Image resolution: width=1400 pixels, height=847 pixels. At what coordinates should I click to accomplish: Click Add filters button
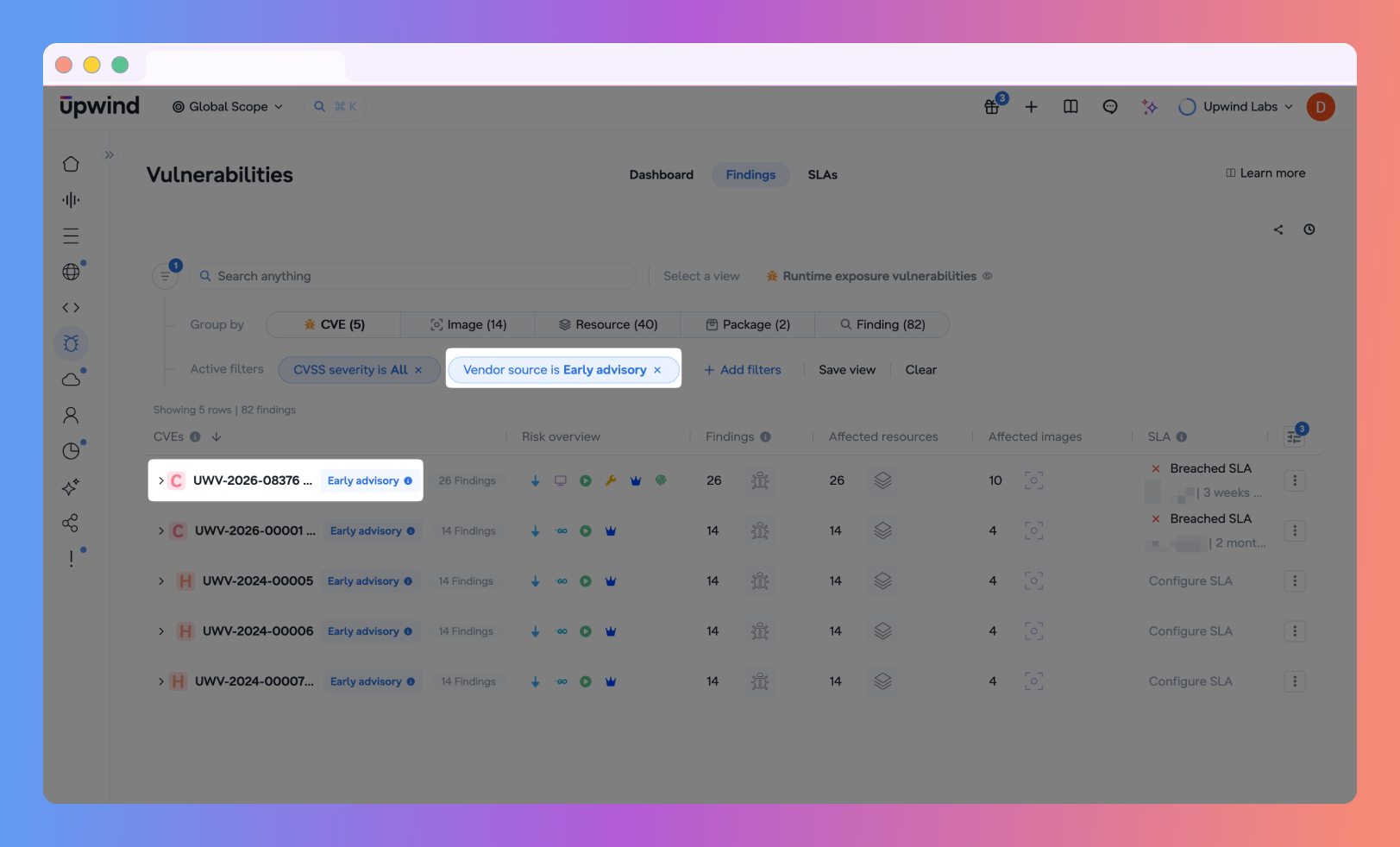point(743,370)
